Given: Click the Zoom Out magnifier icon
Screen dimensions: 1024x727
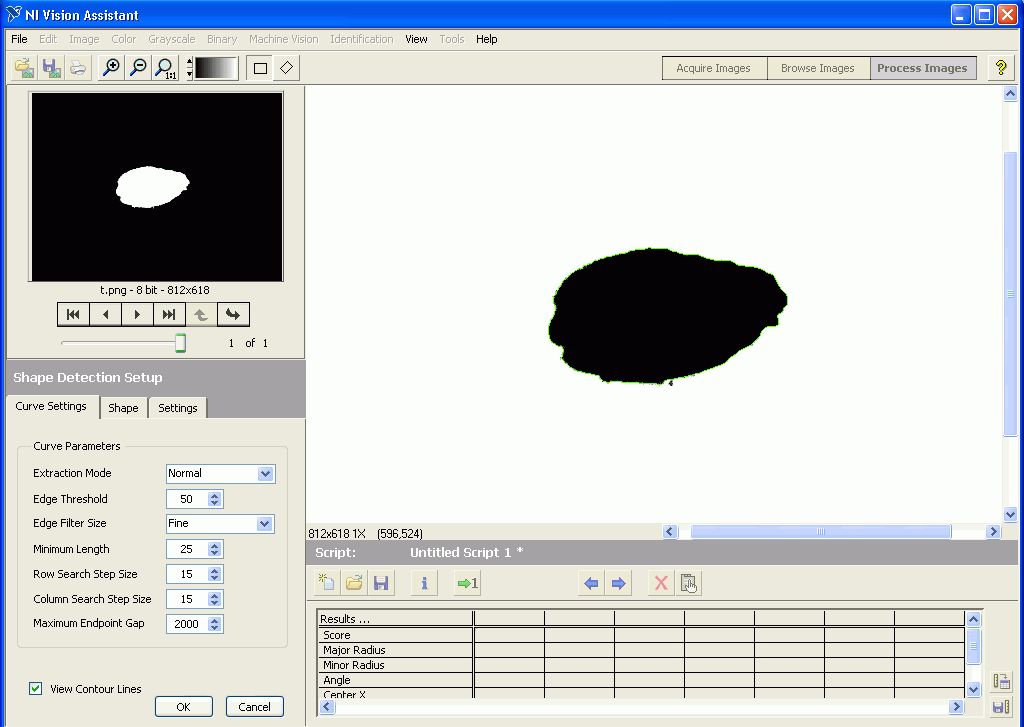Looking at the screenshot, I should (x=138, y=68).
